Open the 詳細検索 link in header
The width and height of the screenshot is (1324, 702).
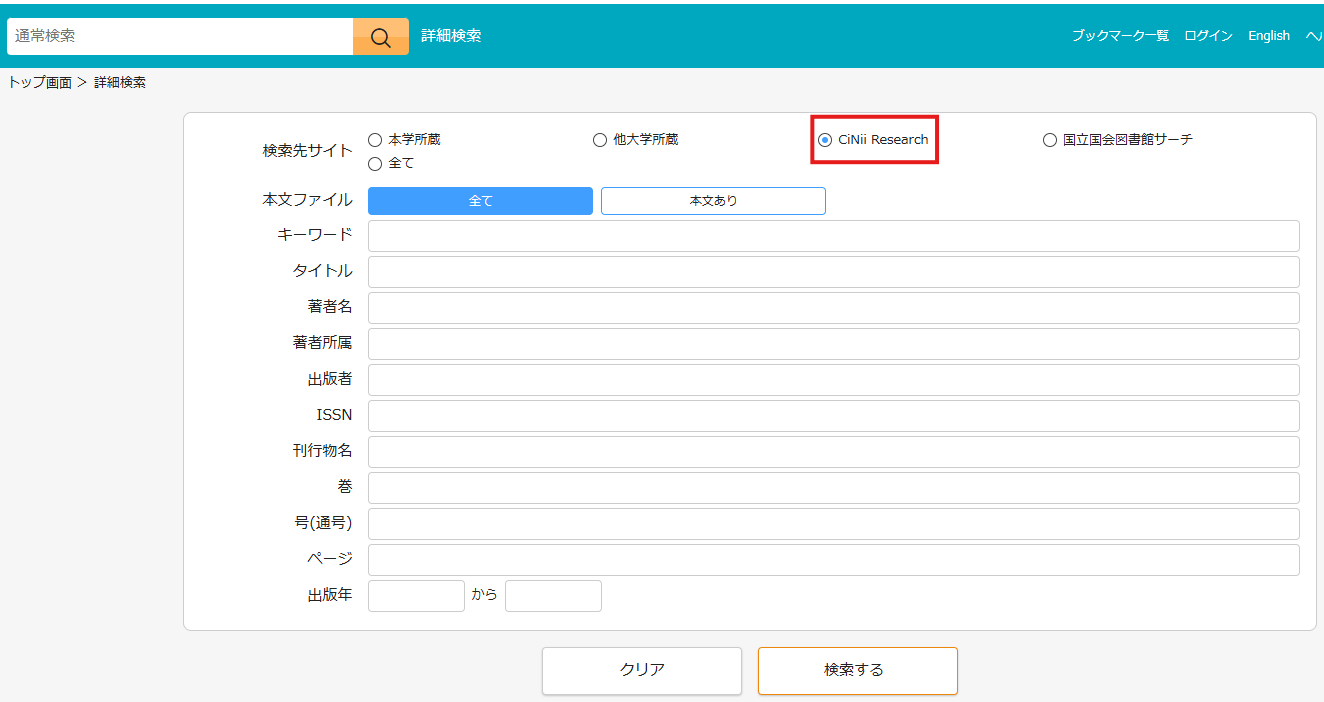click(451, 36)
